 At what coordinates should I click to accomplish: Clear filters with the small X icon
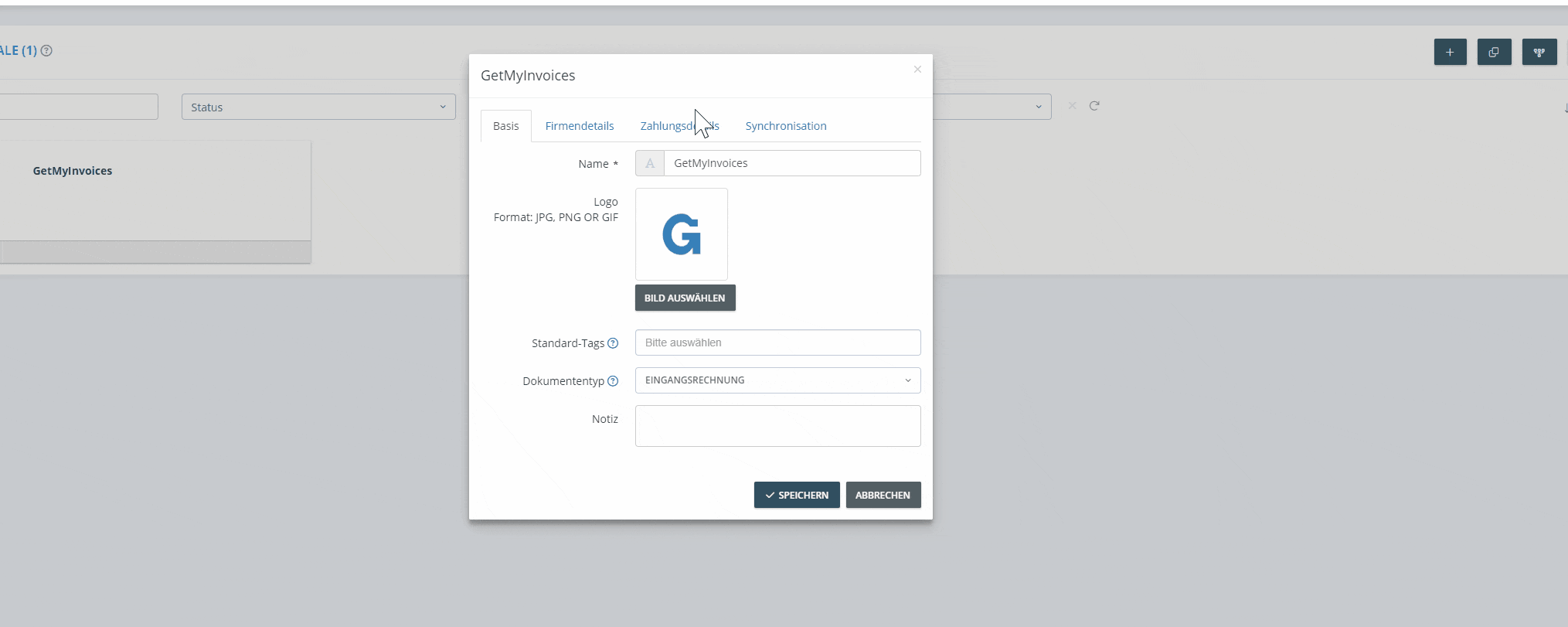(x=1072, y=106)
